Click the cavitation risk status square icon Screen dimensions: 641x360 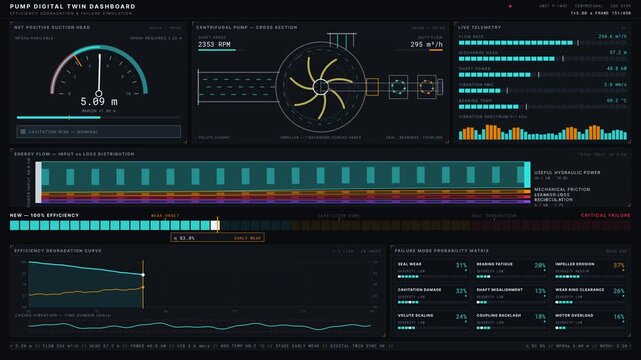click(x=23, y=132)
